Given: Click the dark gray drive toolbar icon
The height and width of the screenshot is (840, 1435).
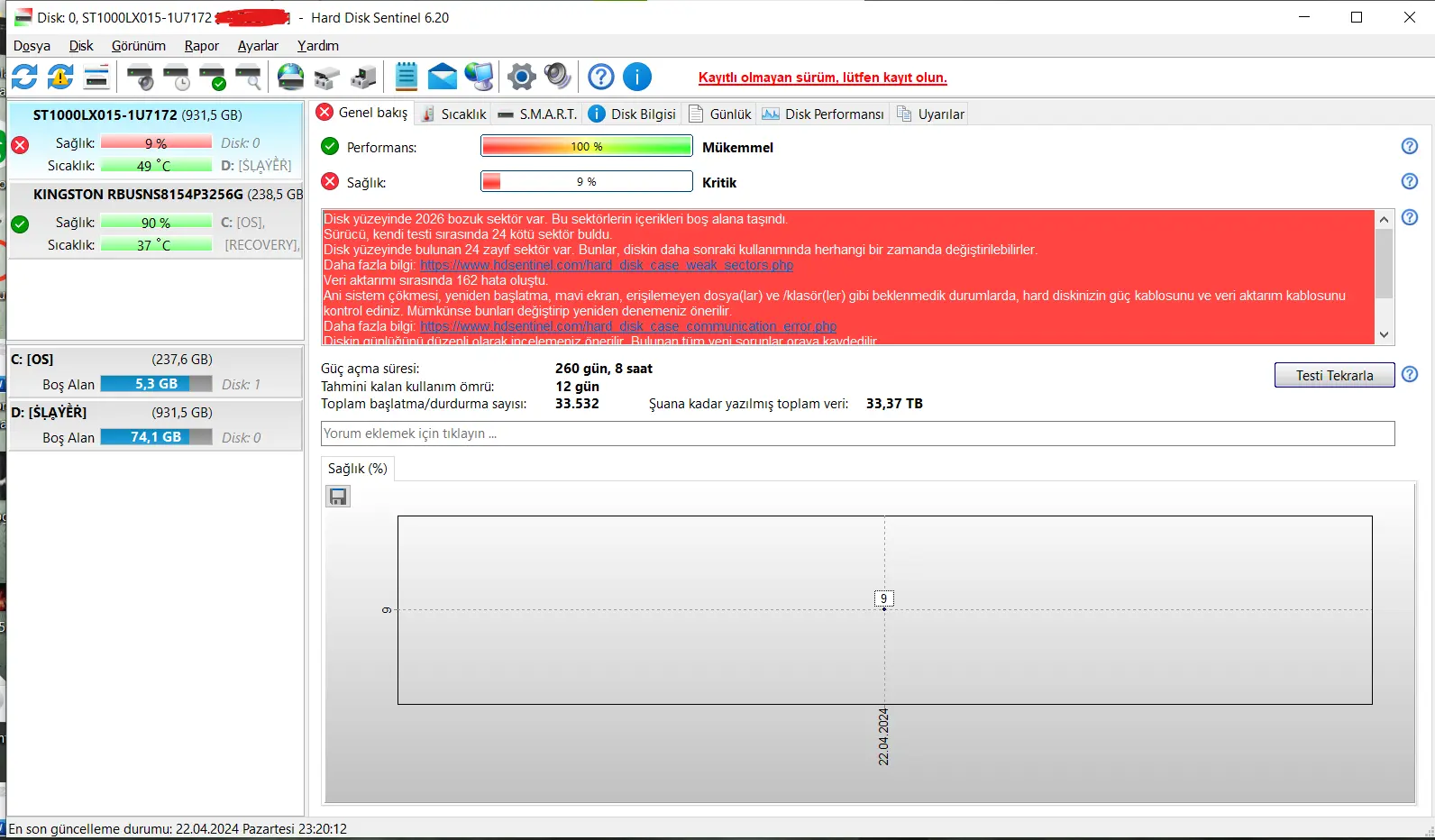Looking at the screenshot, I should point(363,78).
